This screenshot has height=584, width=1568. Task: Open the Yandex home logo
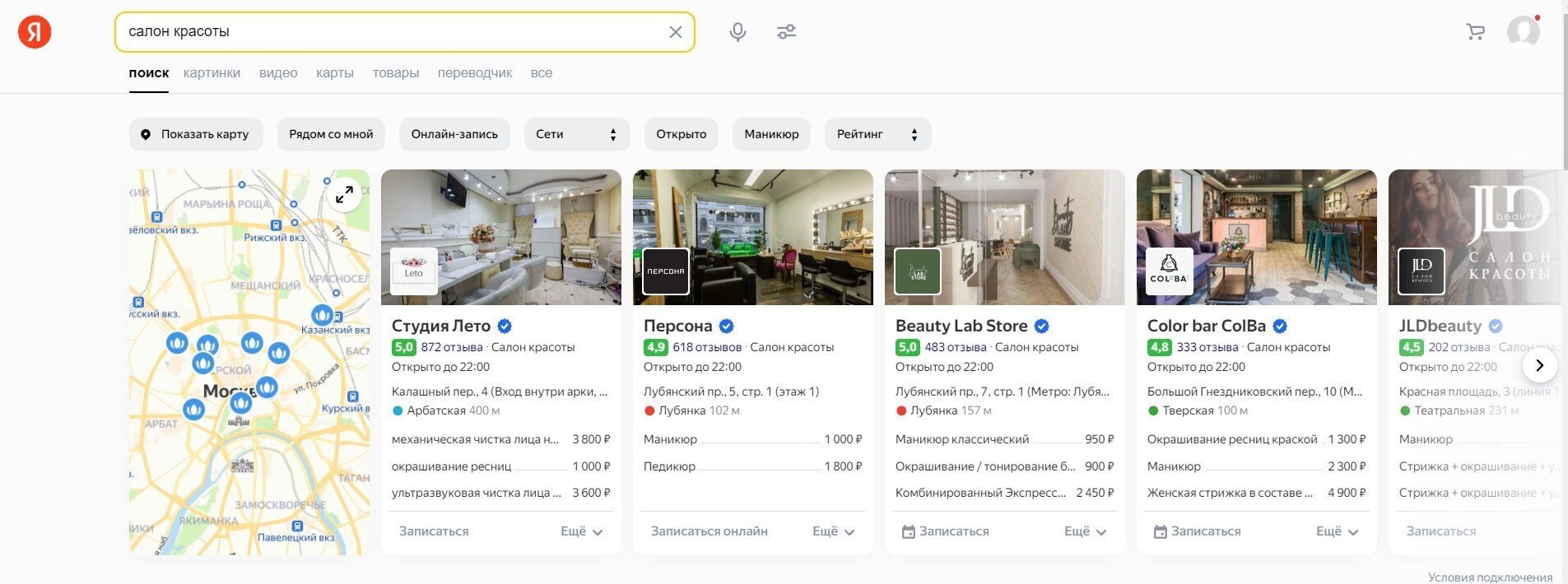(35, 32)
